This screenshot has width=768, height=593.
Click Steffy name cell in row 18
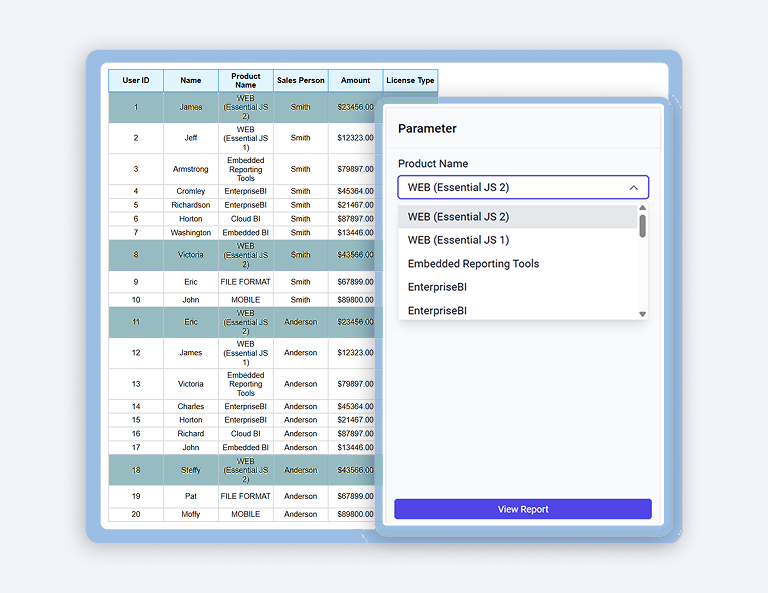[191, 470]
